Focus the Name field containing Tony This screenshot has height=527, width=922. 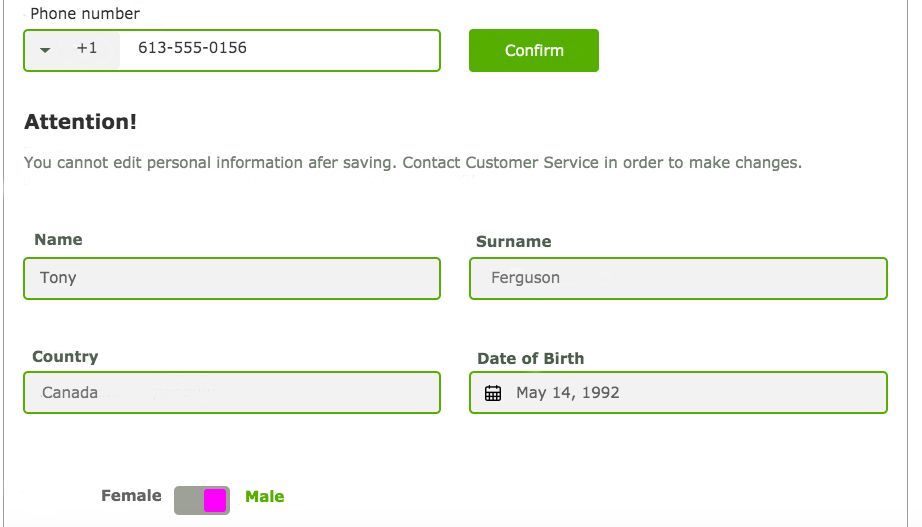point(232,278)
